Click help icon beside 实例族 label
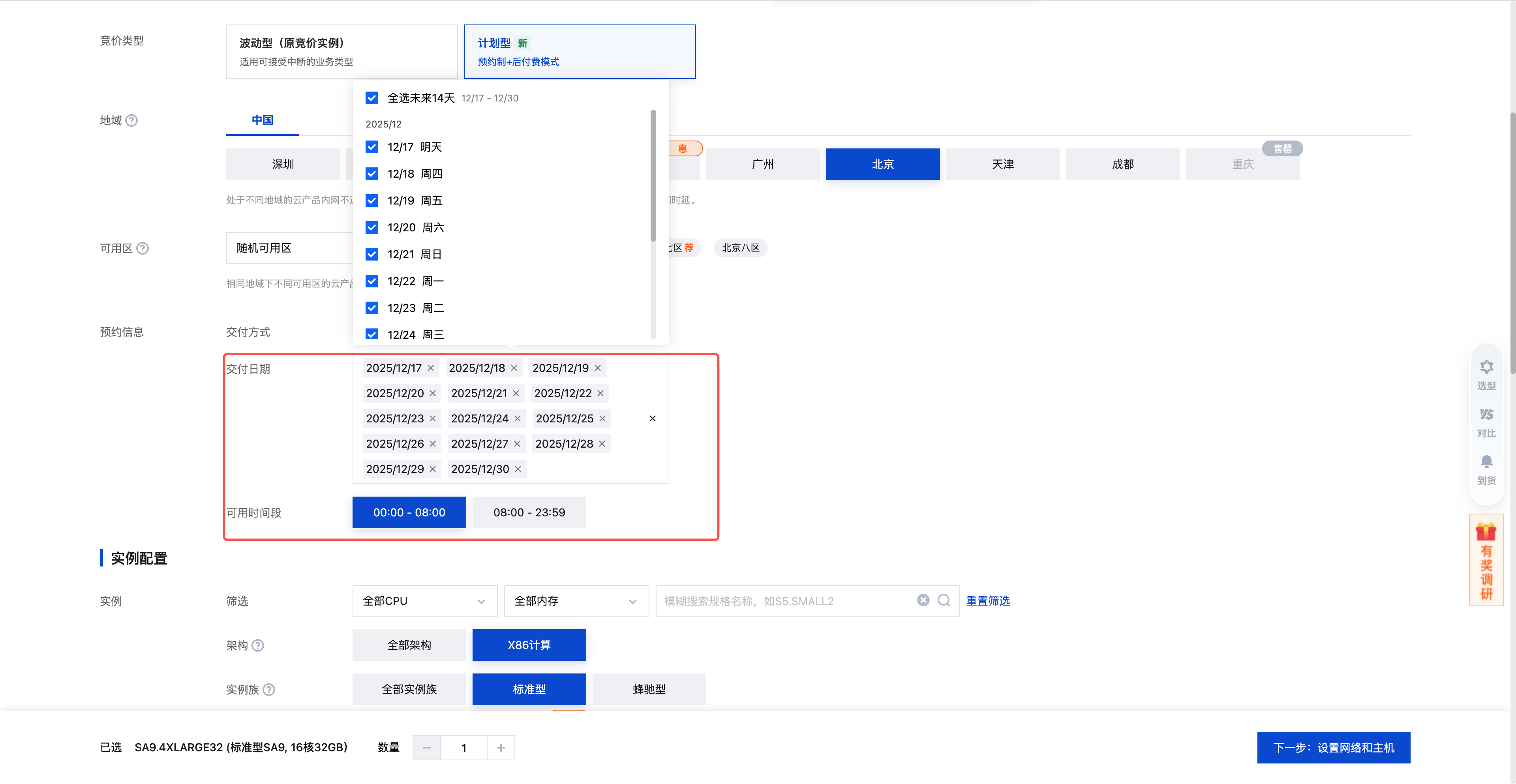Viewport: 1516px width, 784px height. click(269, 690)
